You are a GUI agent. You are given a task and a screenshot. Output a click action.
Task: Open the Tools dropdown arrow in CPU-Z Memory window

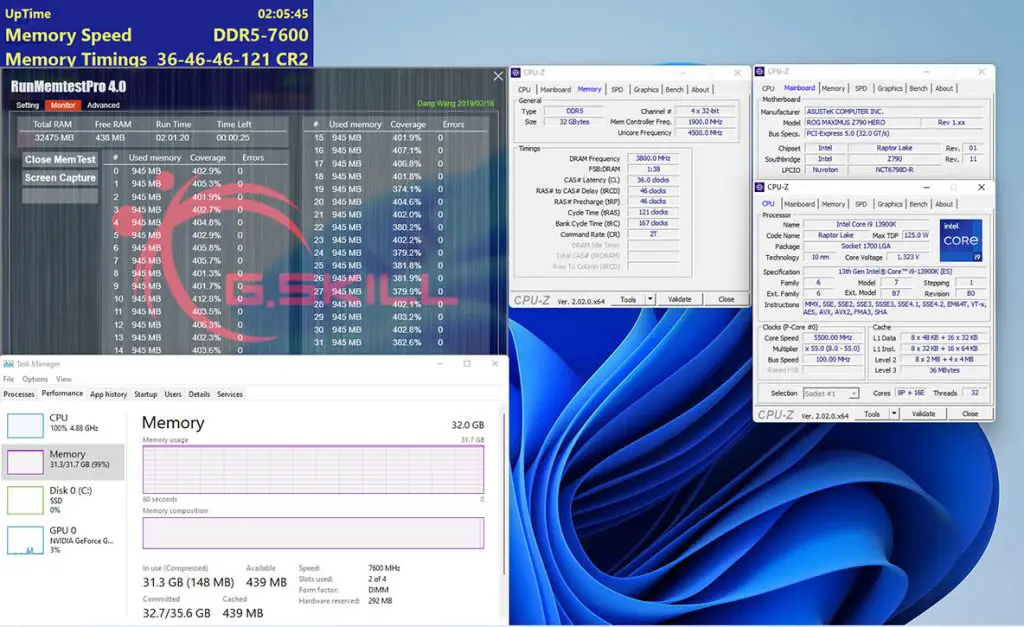(x=650, y=299)
